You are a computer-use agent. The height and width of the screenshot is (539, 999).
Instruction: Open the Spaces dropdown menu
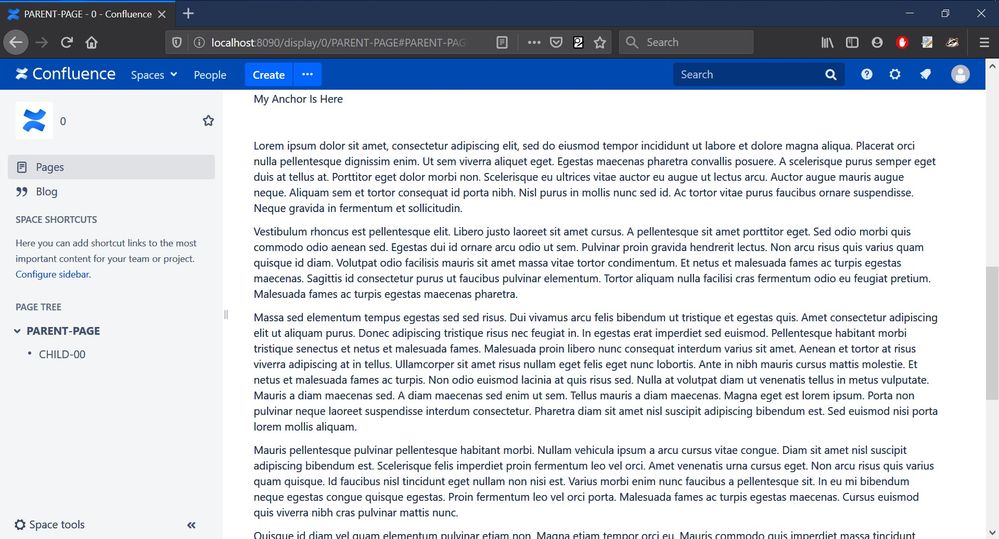click(x=154, y=75)
